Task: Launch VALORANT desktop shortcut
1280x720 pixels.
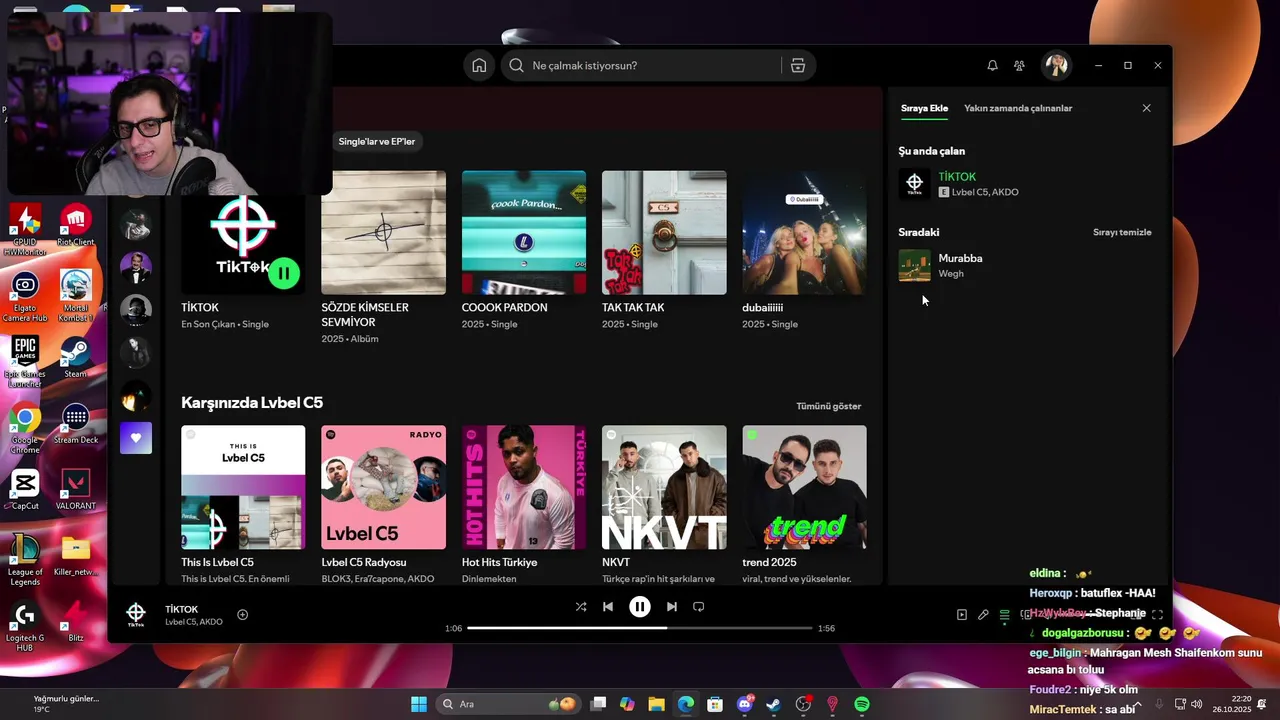Action: [x=76, y=490]
